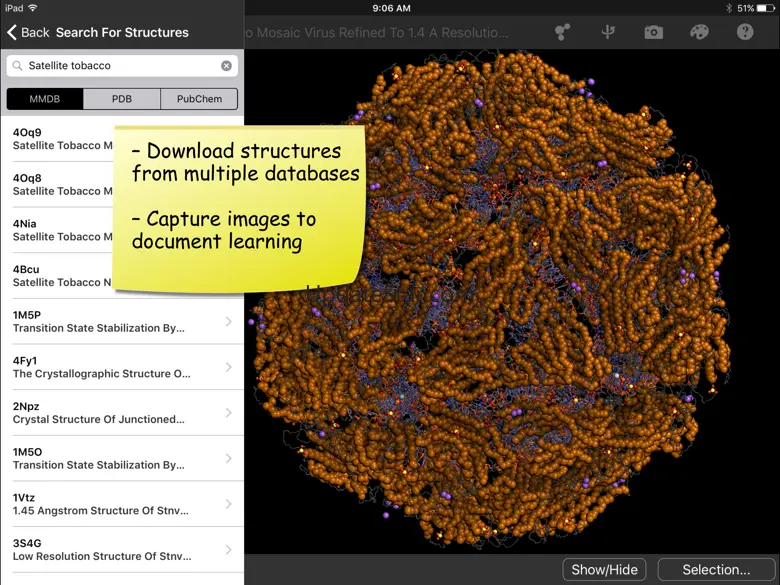Viewport: 780px width, 585px height.
Task: Tap the rotation axis icon in toolbar
Action: click(608, 32)
